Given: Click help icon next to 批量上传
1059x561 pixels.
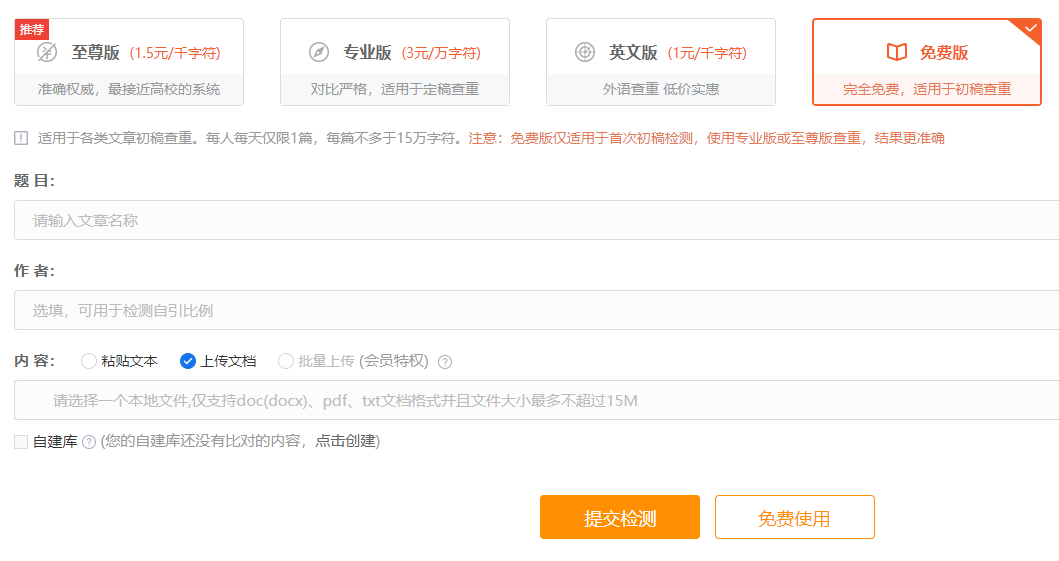Looking at the screenshot, I should pyautogui.click(x=444, y=362).
